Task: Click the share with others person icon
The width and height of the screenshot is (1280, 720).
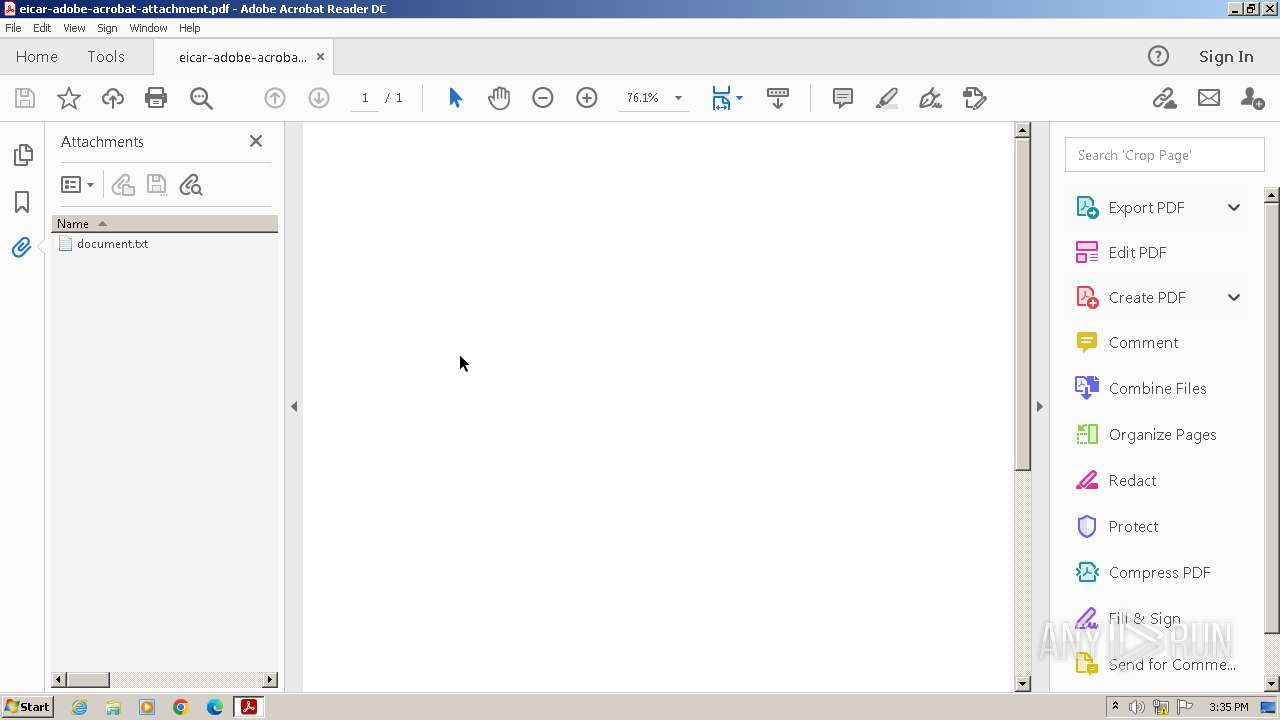Action: [x=1252, y=98]
